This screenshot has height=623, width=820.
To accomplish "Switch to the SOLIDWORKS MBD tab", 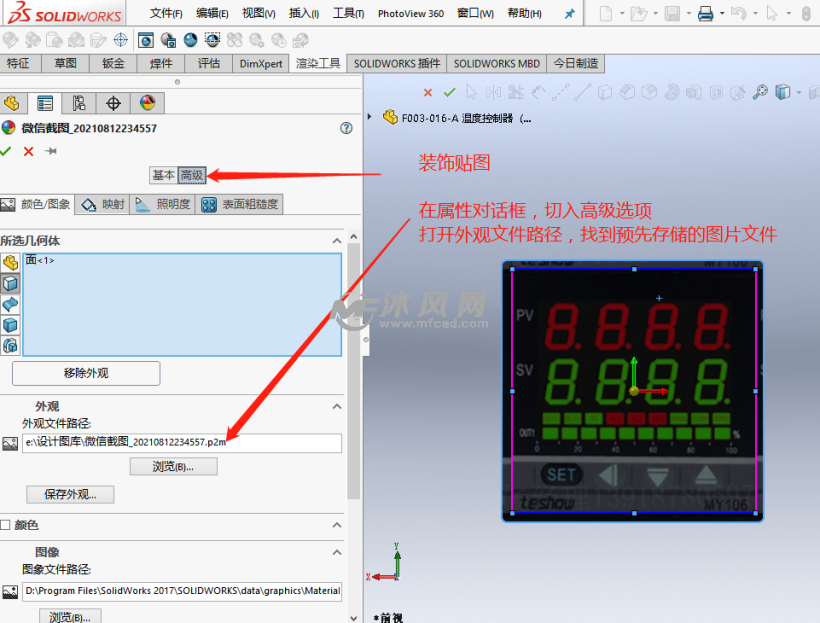I will (497, 64).
